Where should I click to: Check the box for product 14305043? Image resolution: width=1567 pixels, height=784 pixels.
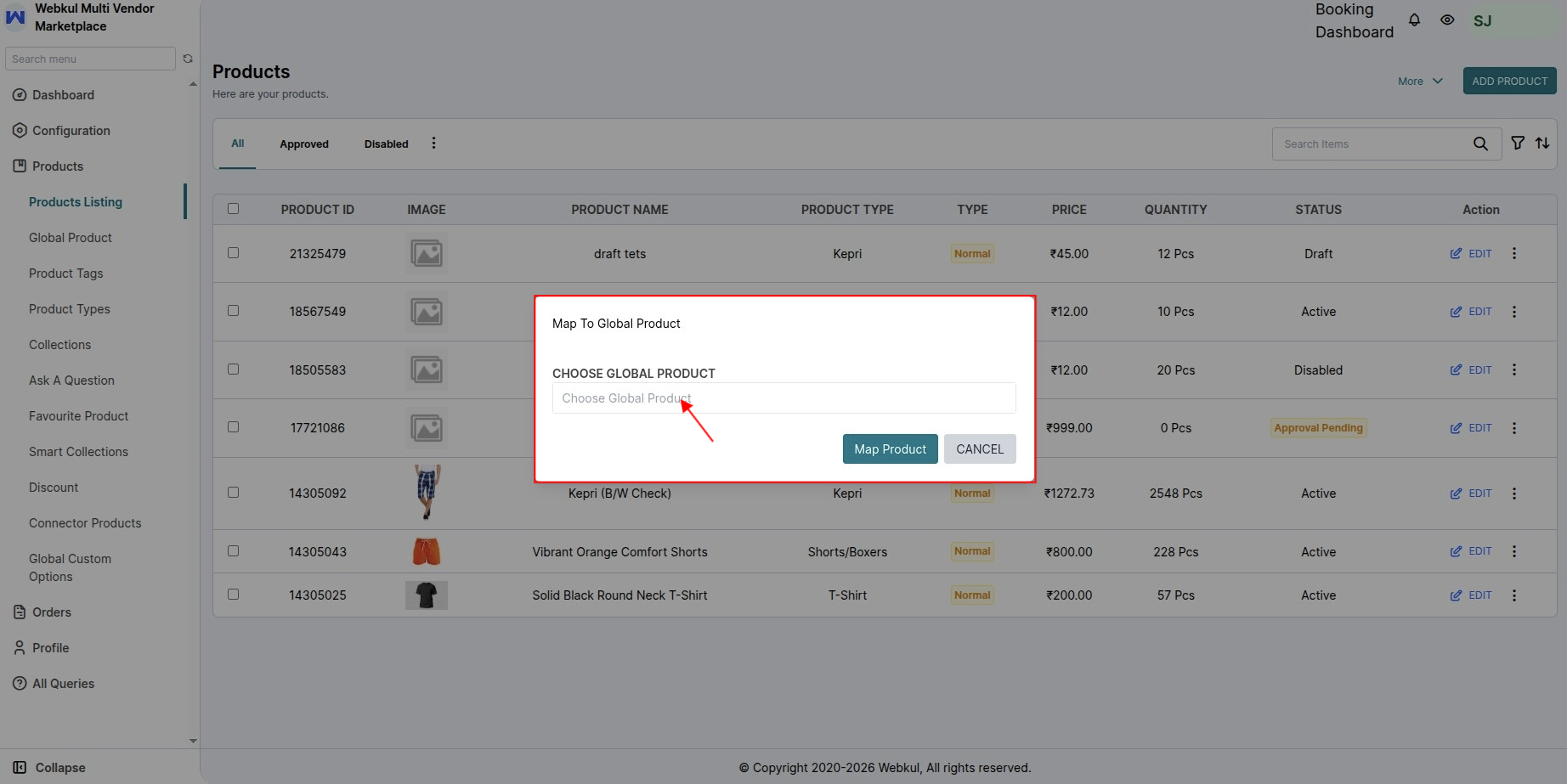(x=234, y=551)
